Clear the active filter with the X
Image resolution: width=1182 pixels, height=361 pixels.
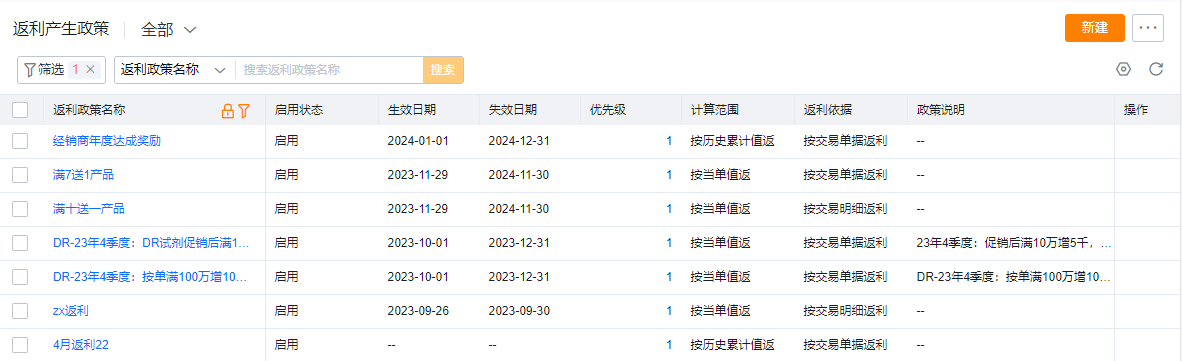pyautogui.click(x=90, y=69)
